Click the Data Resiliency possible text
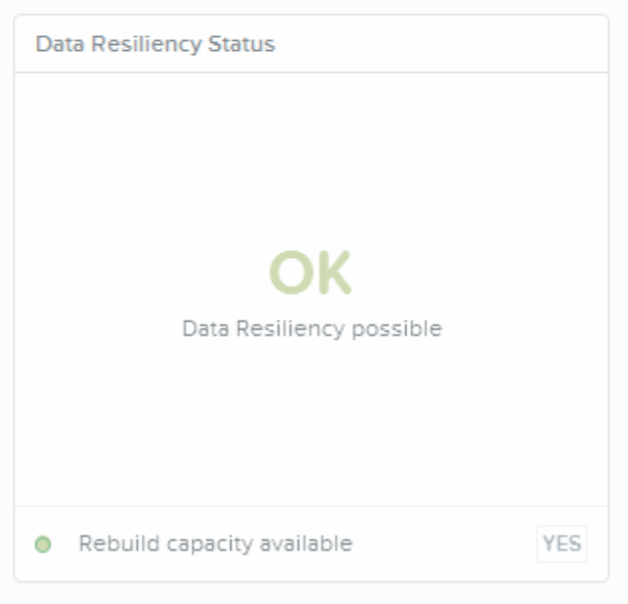The image size is (628, 604). click(312, 329)
